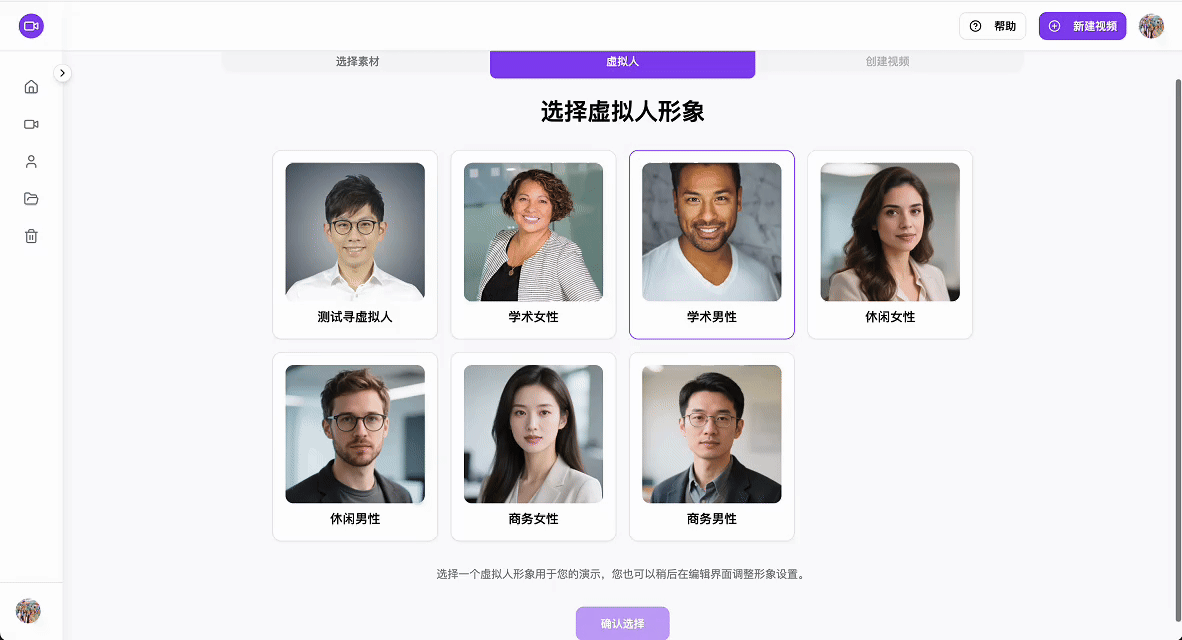Pick the 休闲女性 avatar card

click(x=890, y=245)
